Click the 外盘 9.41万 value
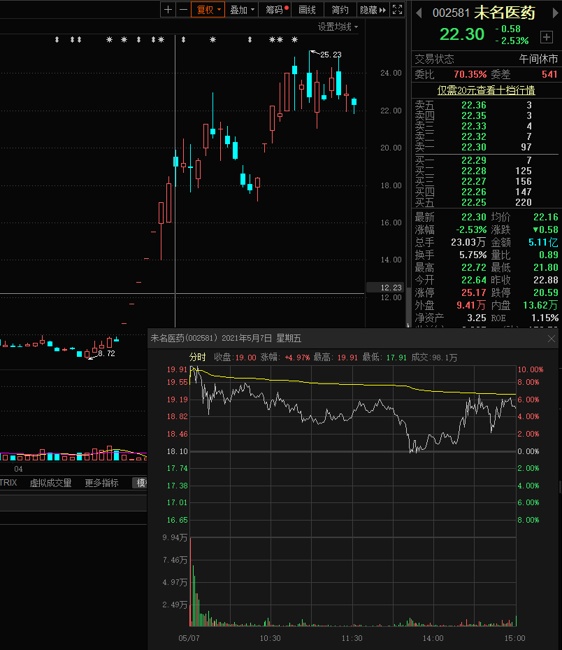This screenshot has width=562, height=650. (x=471, y=306)
